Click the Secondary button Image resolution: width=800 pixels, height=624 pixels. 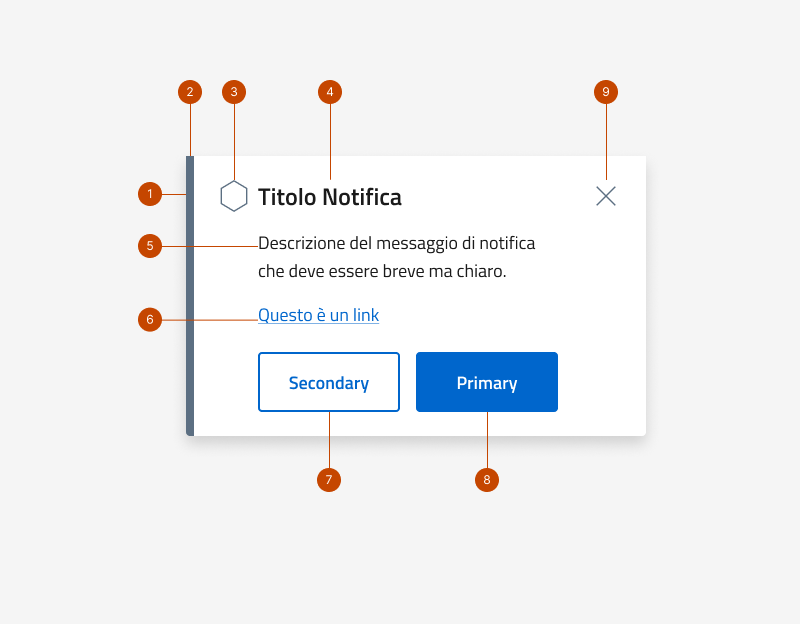(x=329, y=382)
